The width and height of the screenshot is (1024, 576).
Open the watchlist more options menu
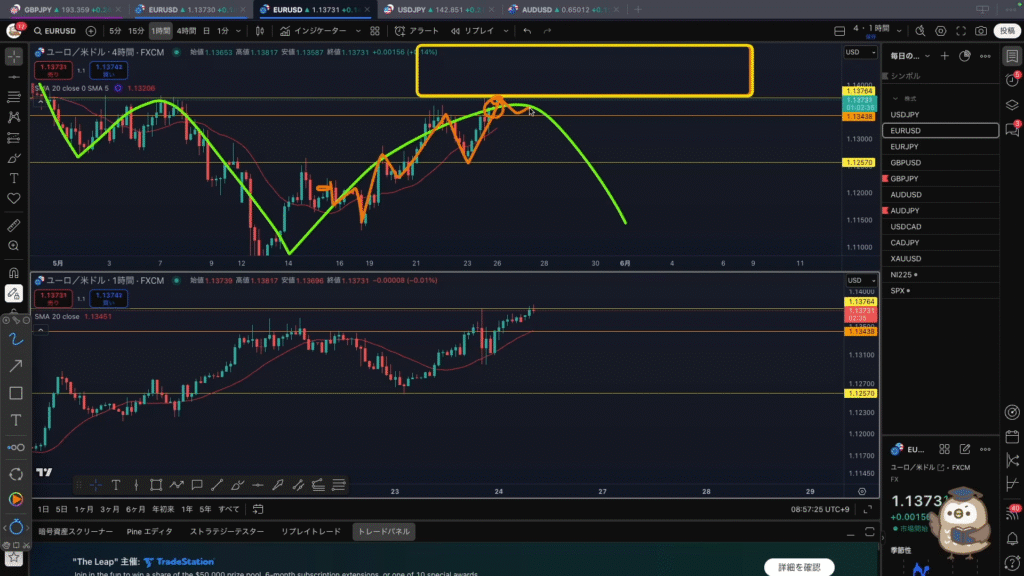985,56
